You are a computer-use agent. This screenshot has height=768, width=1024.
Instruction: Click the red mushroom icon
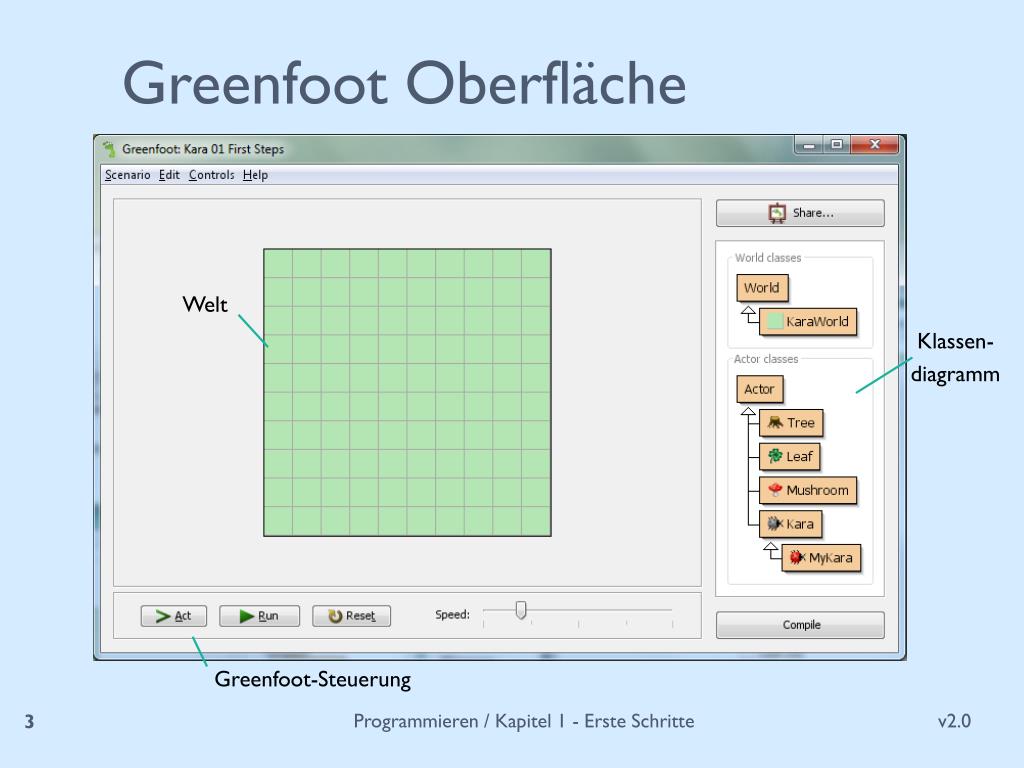tap(775, 490)
